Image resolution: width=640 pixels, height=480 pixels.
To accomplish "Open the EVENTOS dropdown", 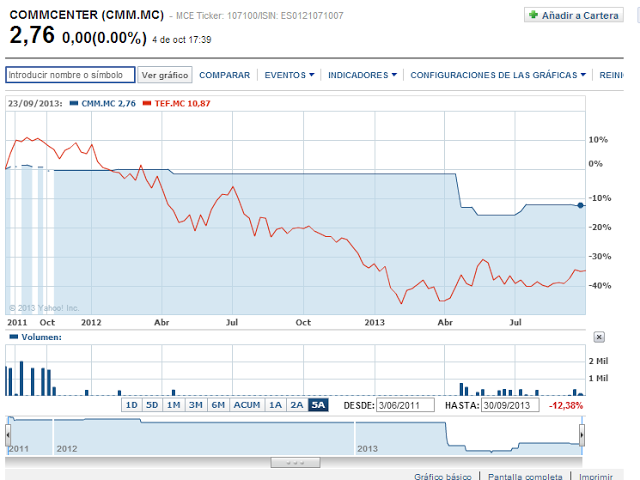I will coord(289,75).
